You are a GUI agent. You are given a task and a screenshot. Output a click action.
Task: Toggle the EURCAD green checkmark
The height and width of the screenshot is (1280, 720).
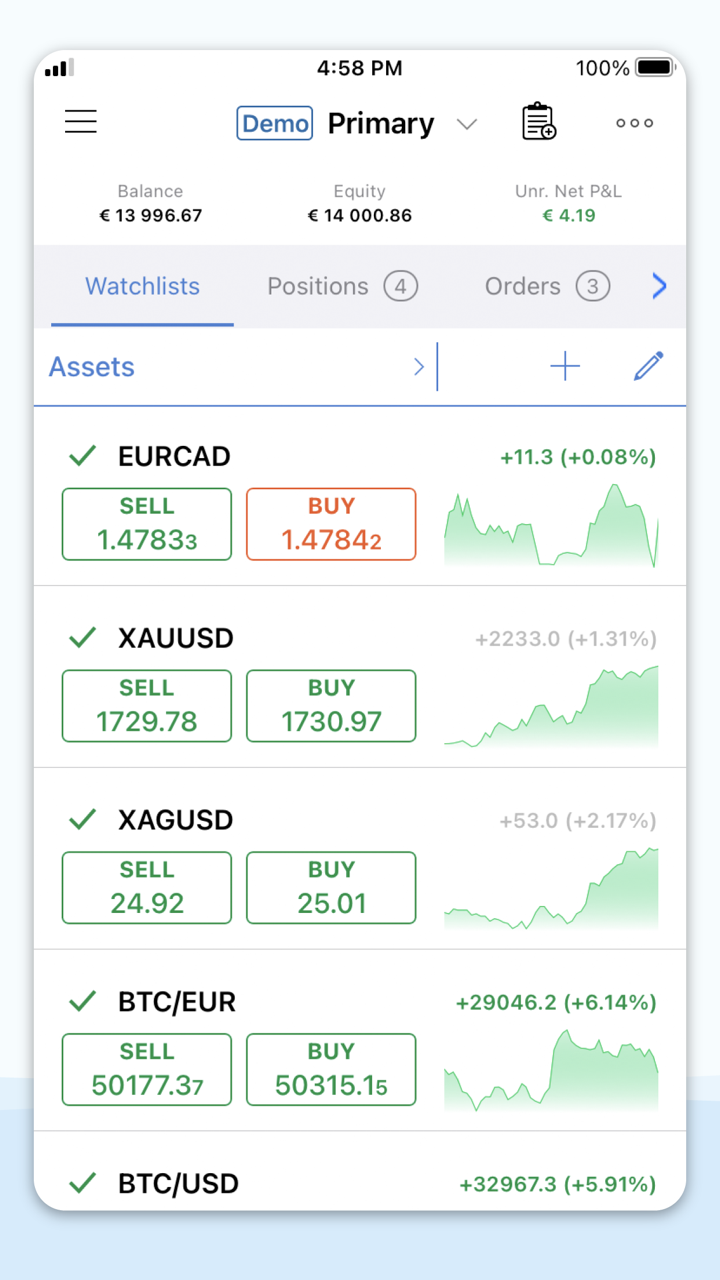[x=82, y=456]
